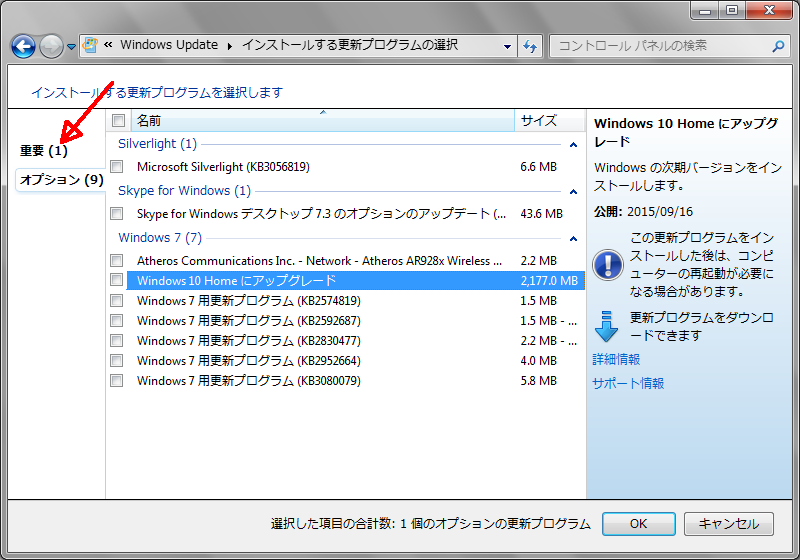This screenshot has width=800, height=560.
Task: Maximize the Windows Update window
Action: point(732,10)
